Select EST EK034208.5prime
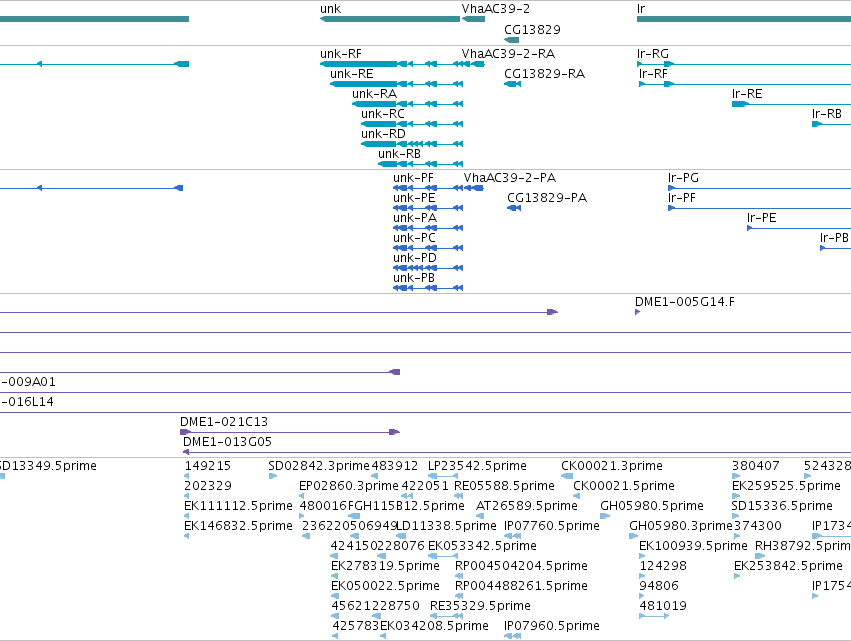Image resolution: width=851 pixels, height=641 pixels. pyautogui.click(x=383, y=636)
